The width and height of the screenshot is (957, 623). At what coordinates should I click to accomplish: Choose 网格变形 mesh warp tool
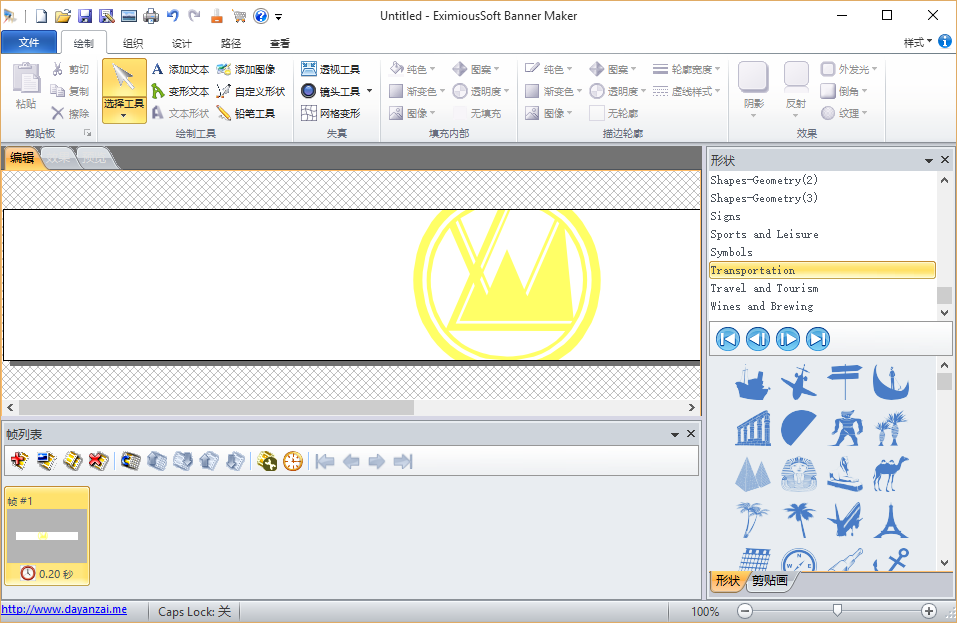pos(330,113)
